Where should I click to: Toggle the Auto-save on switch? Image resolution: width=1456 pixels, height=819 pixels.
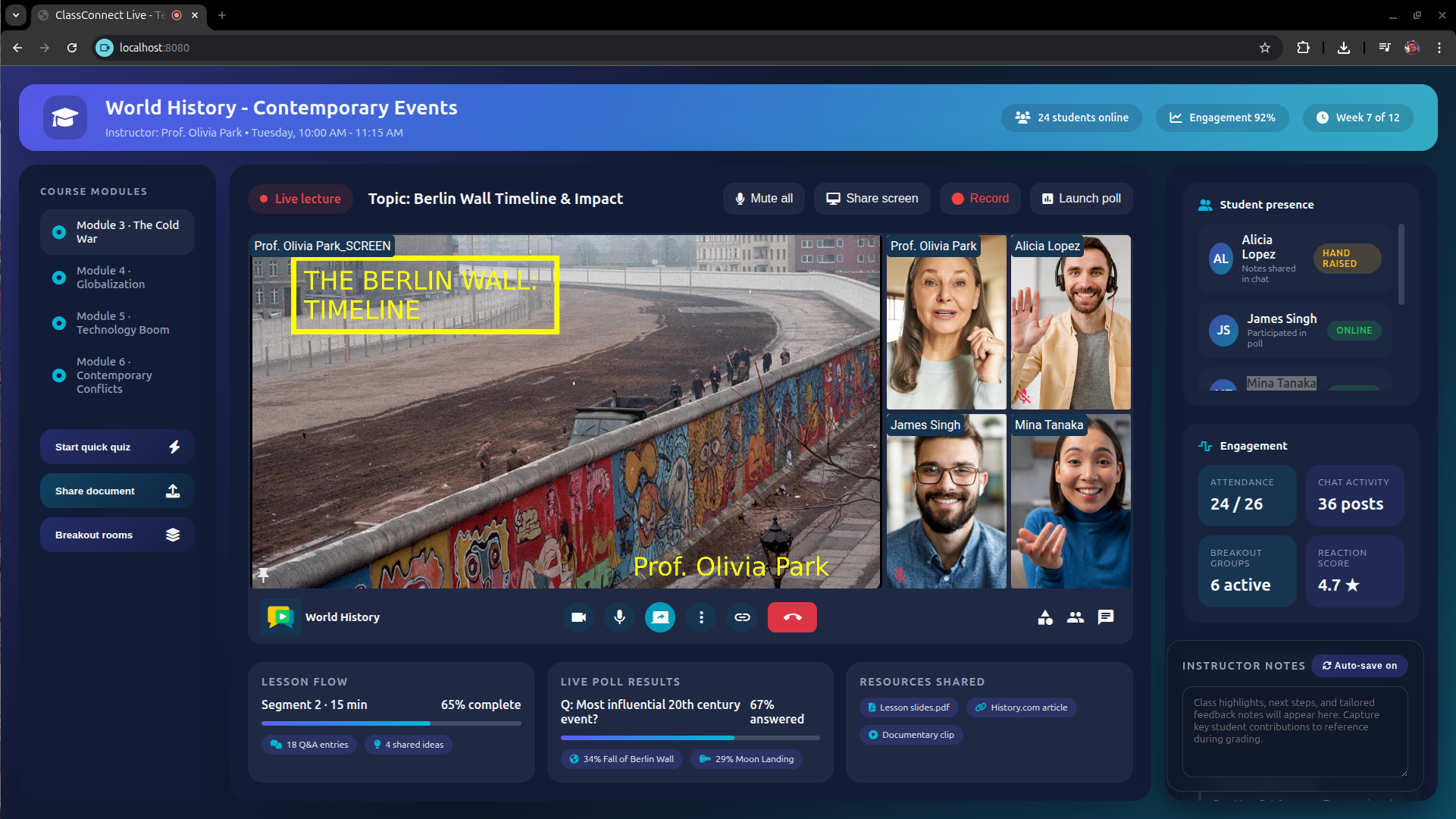1360,666
